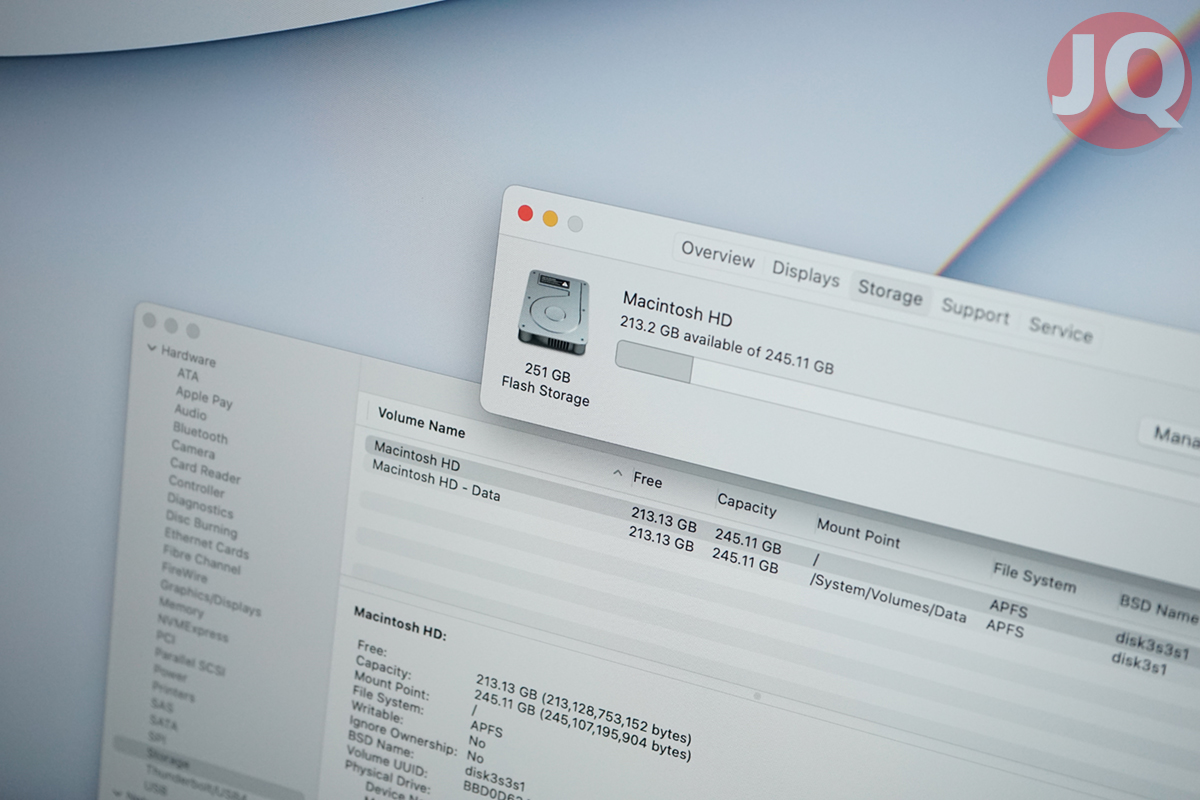This screenshot has width=1200, height=800.
Task: Select Fibre Channel in the sidebar
Action: (201, 561)
